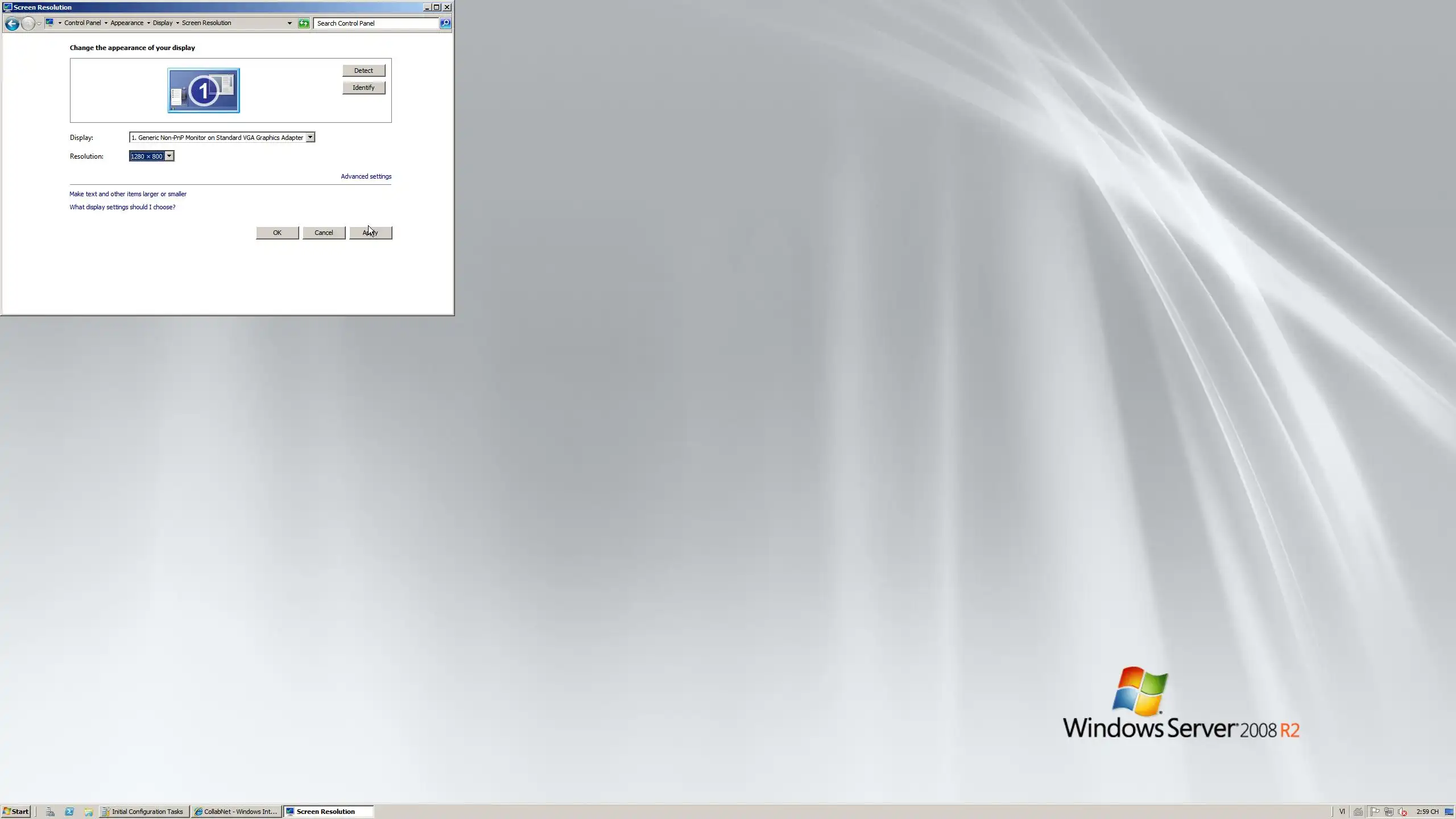Click the search magnifier icon
The width and height of the screenshot is (1456, 819).
coord(445,23)
